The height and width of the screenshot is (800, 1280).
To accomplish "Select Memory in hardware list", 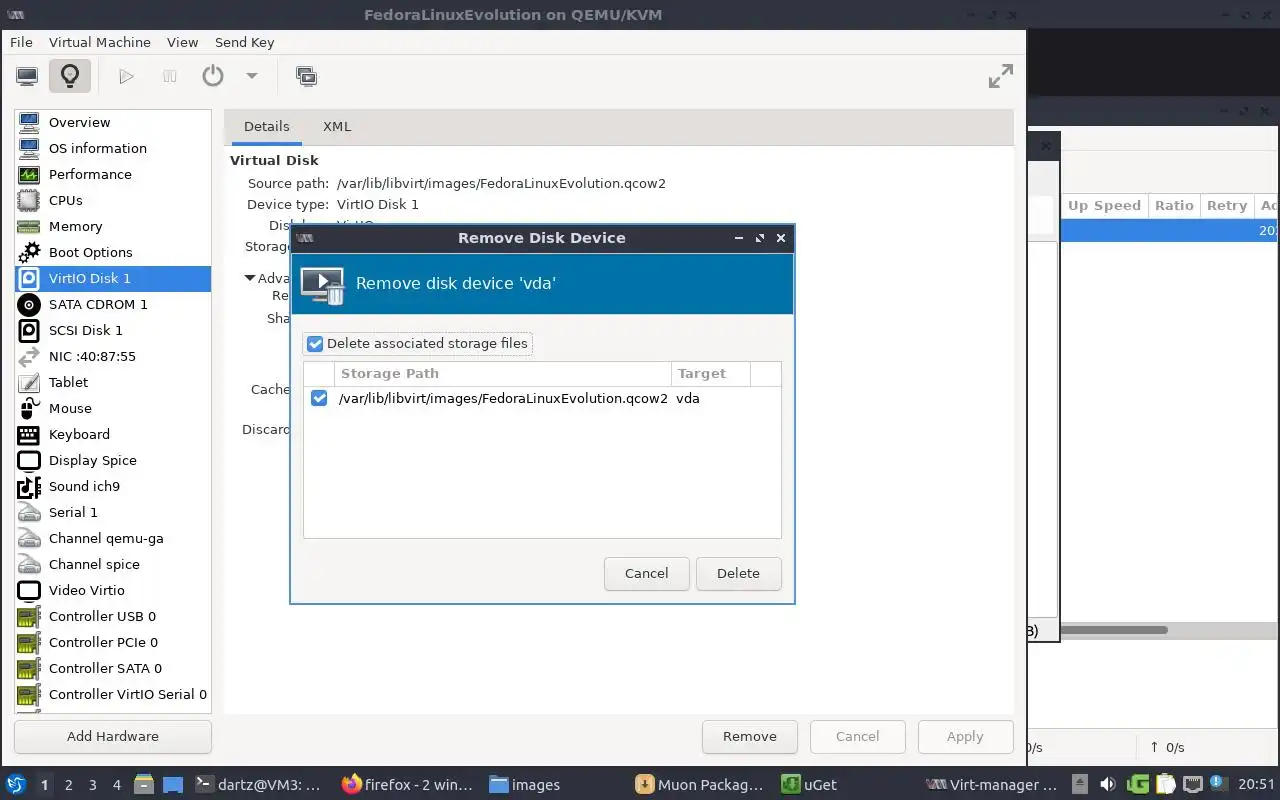I will [113, 226].
